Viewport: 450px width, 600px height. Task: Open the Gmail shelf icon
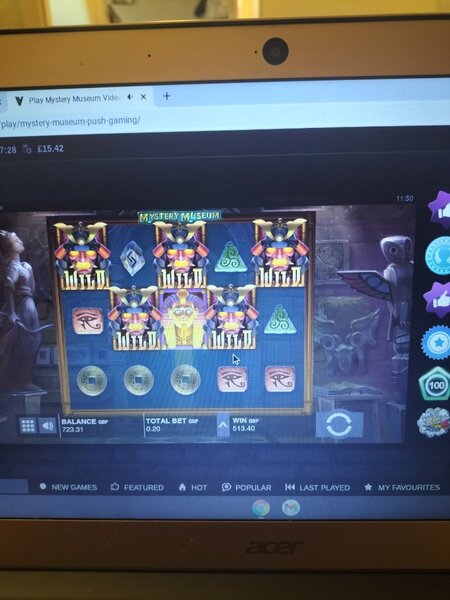[x=291, y=508]
